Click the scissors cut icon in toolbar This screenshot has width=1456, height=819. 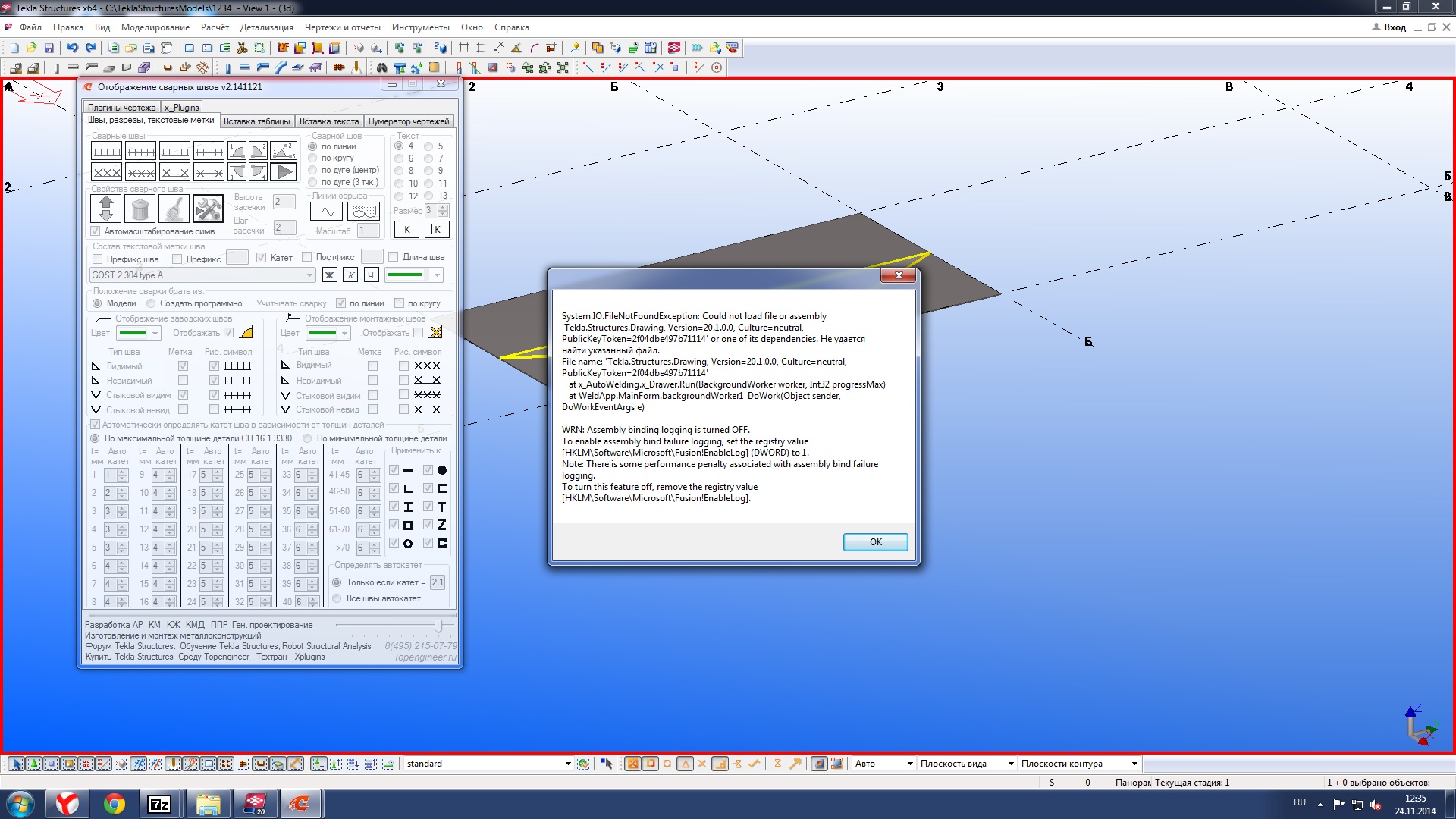point(242,48)
